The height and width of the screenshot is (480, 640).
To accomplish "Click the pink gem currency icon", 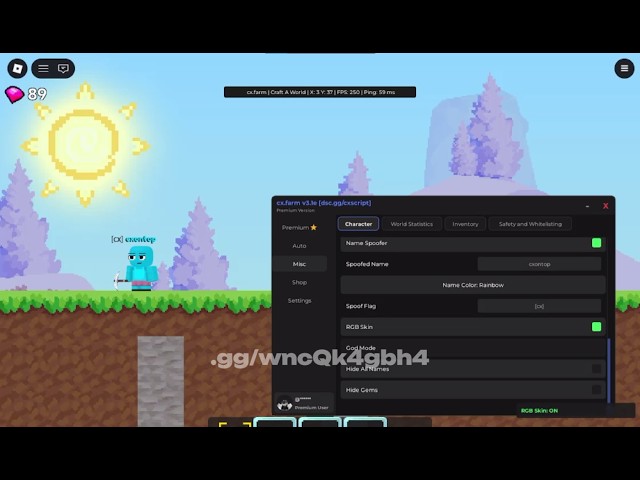I will 14,94.
